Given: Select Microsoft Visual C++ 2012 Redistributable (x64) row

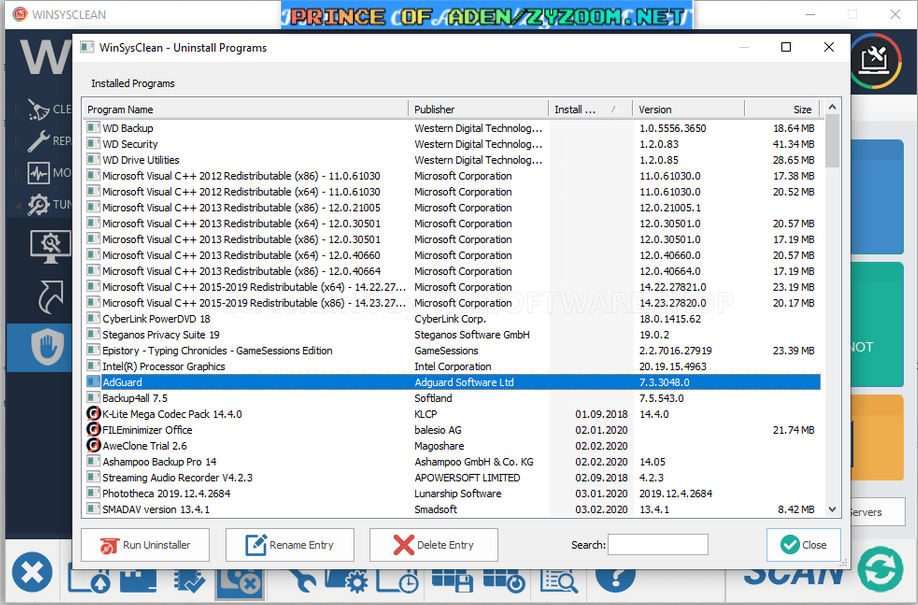Looking at the screenshot, I should 453,192.
